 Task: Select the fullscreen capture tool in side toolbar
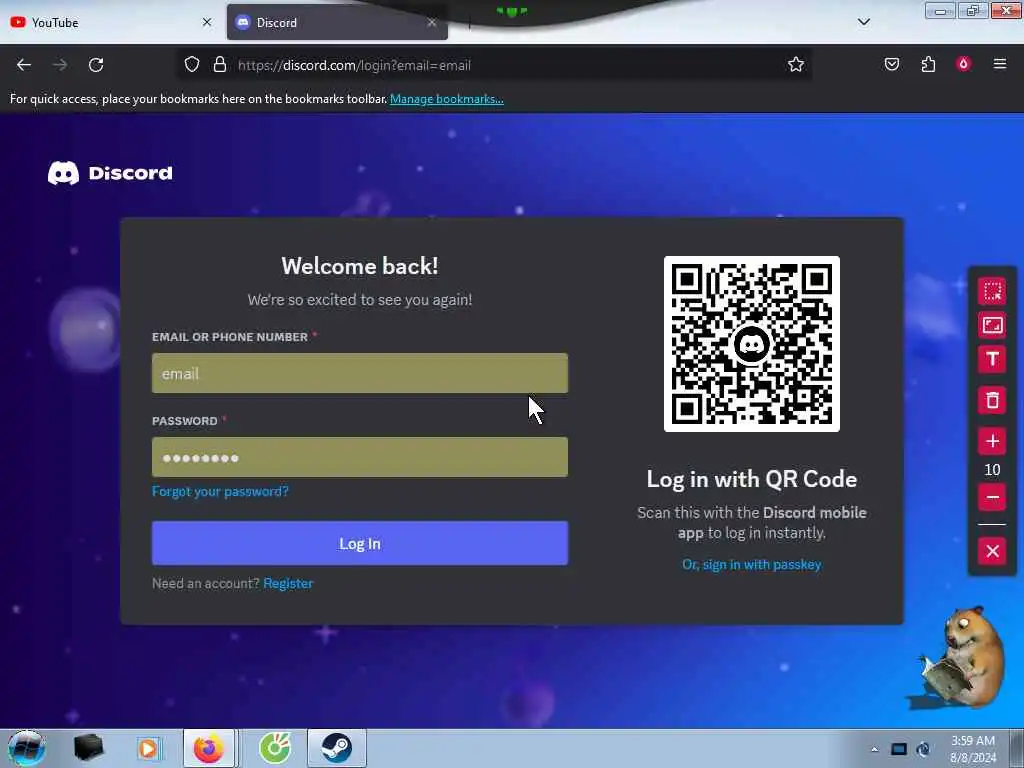click(x=992, y=325)
